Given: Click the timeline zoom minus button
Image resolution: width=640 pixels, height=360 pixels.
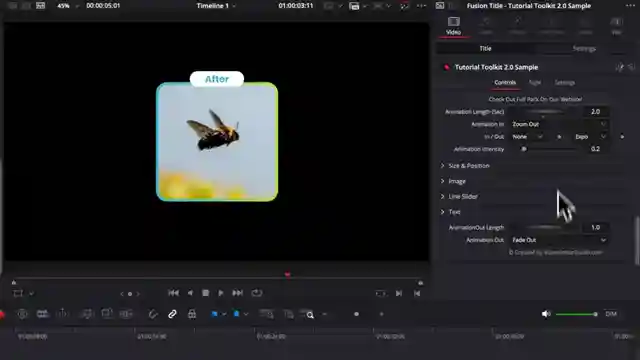Looking at the screenshot, I should tap(325, 314).
